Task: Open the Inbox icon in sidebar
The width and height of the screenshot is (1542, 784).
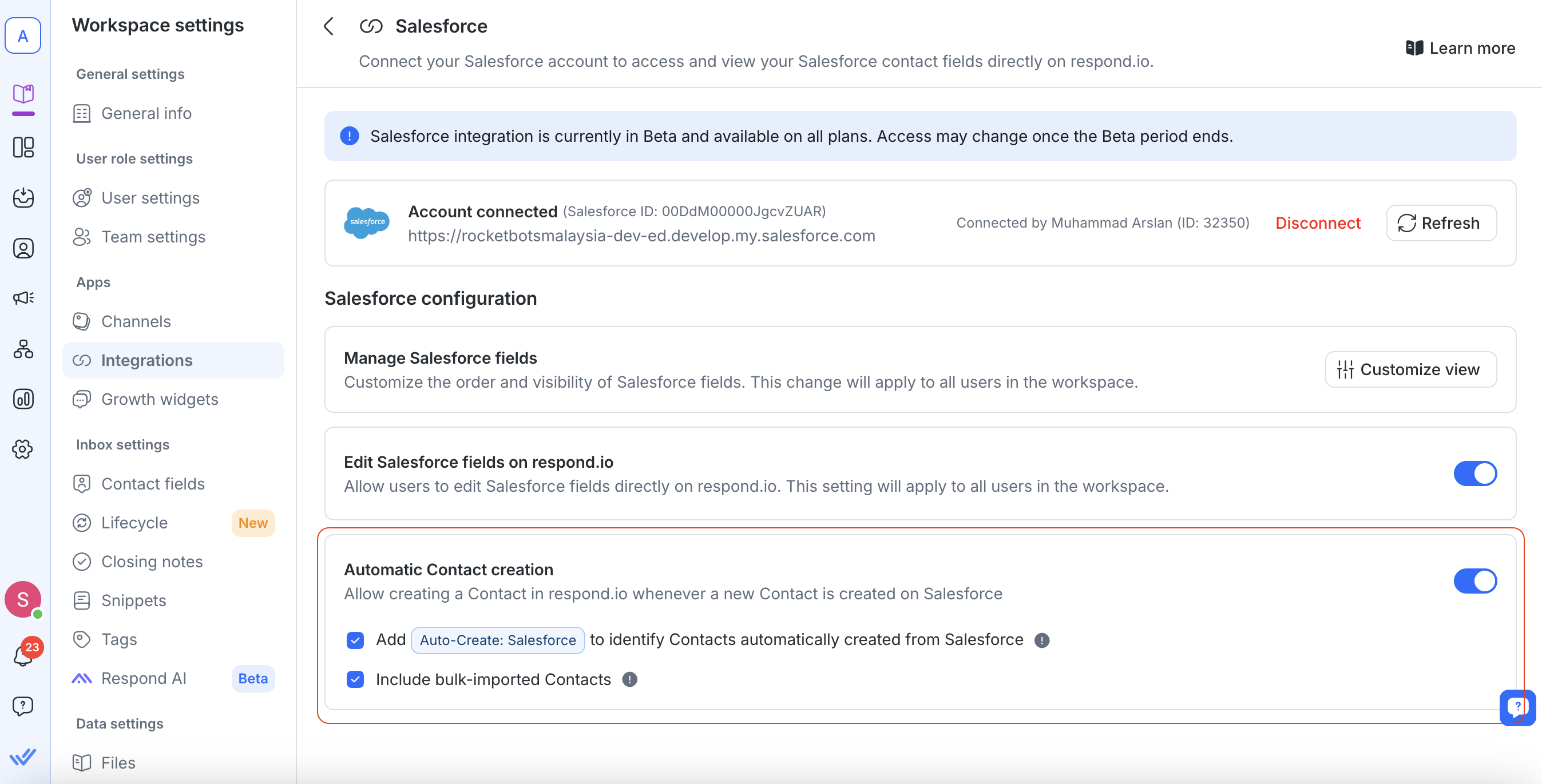Action: [23, 197]
